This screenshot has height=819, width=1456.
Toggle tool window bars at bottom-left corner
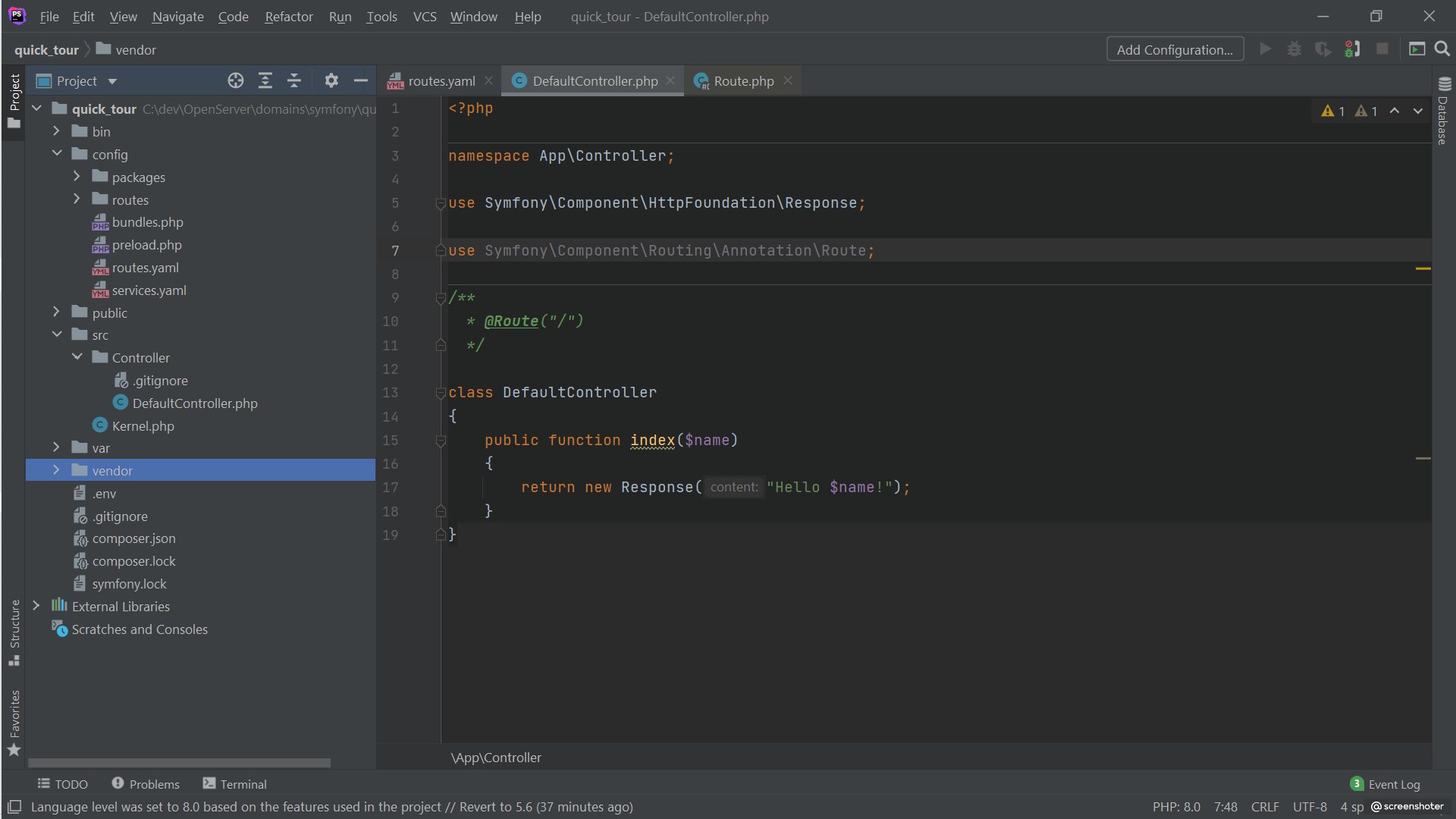[x=14, y=807]
